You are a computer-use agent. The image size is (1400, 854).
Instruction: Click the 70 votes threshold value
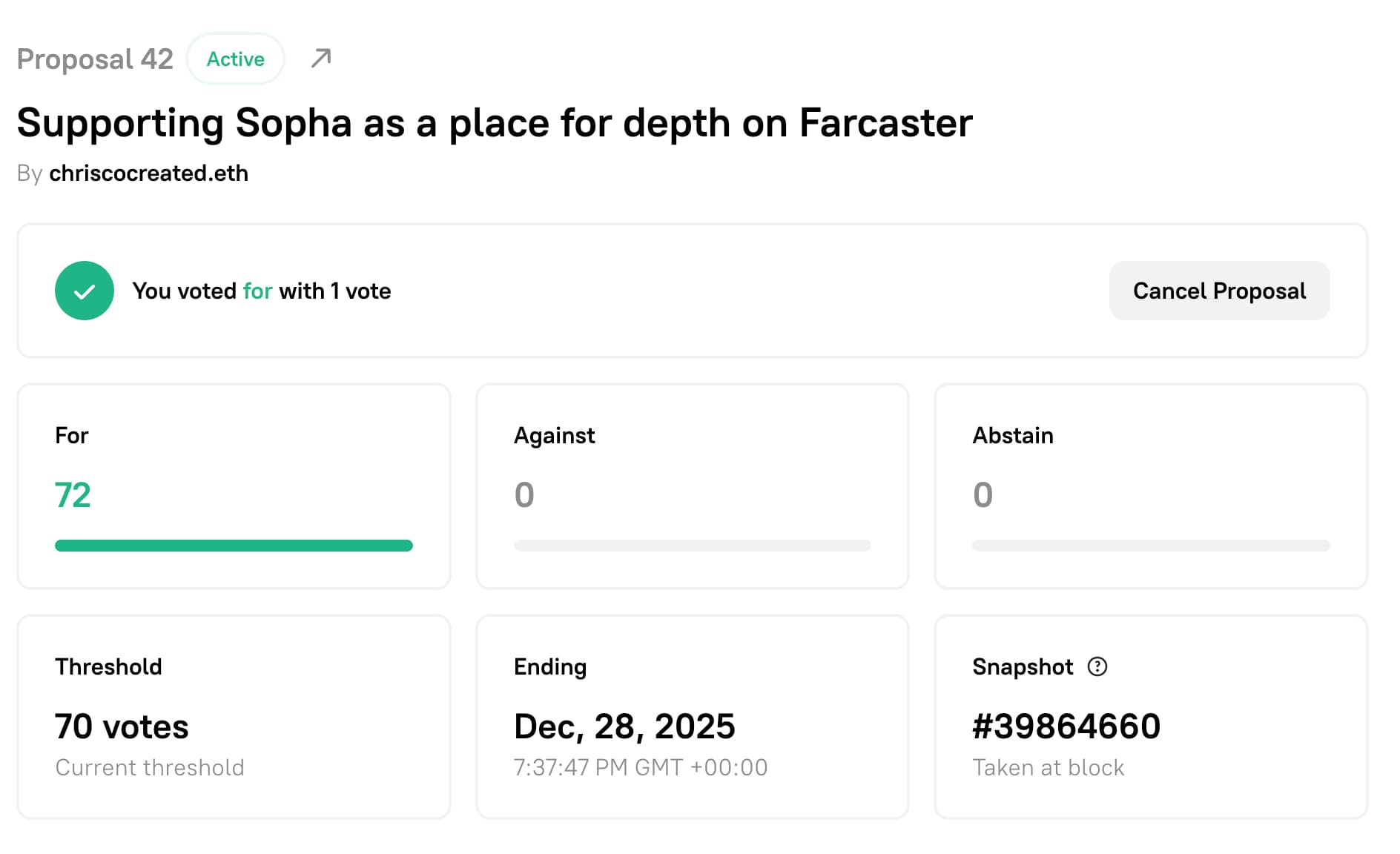coord(122,726)
